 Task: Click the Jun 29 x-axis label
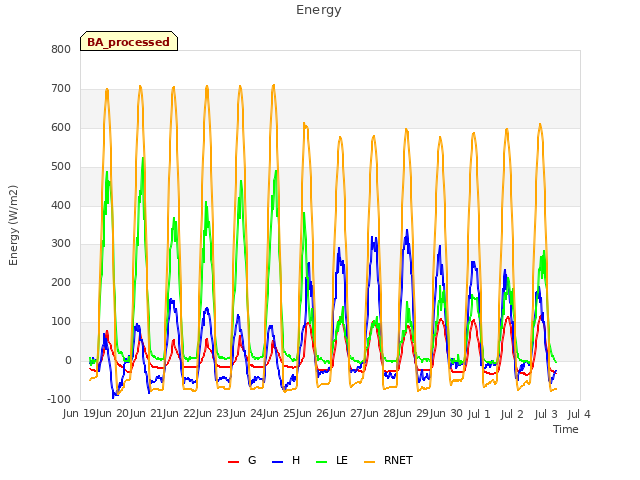(413, 414)
